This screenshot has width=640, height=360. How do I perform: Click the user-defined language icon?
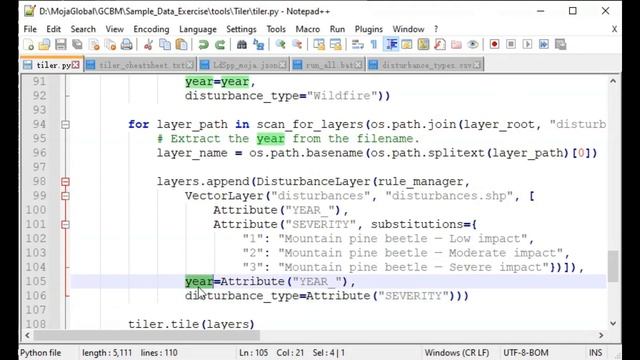tap(407, 44)
